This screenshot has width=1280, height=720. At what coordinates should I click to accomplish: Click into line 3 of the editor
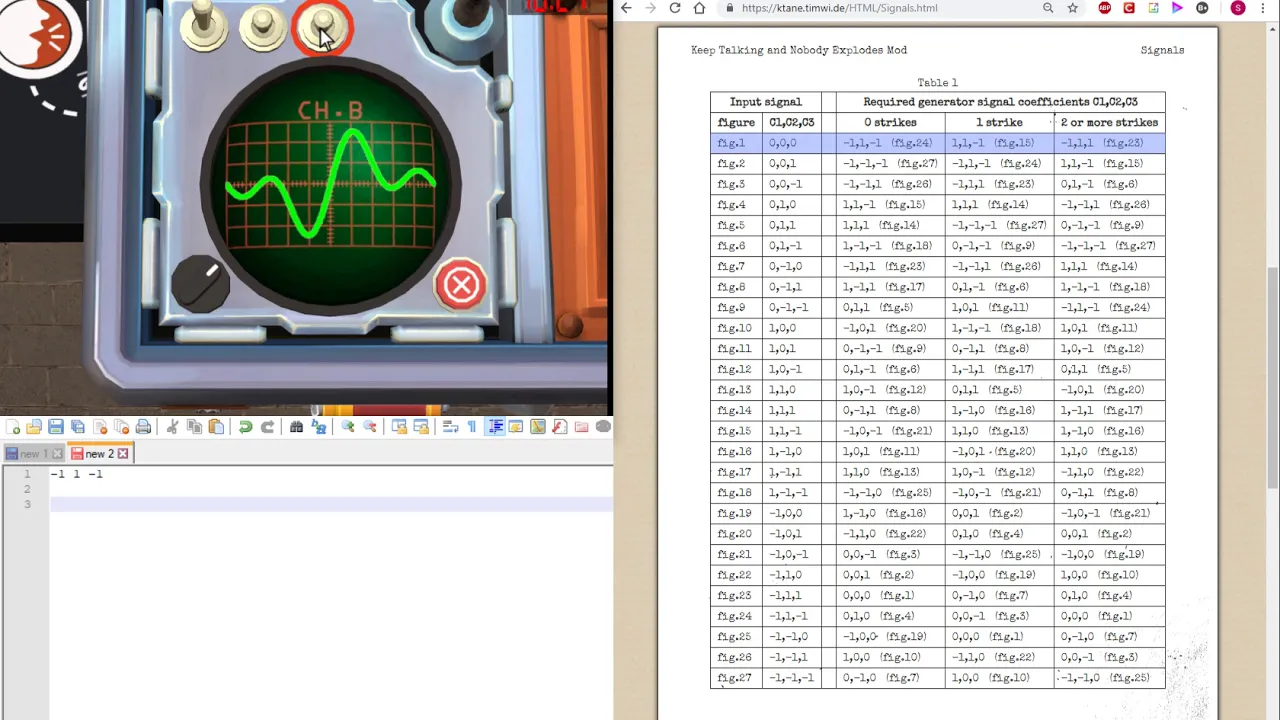tap(331, 504)
